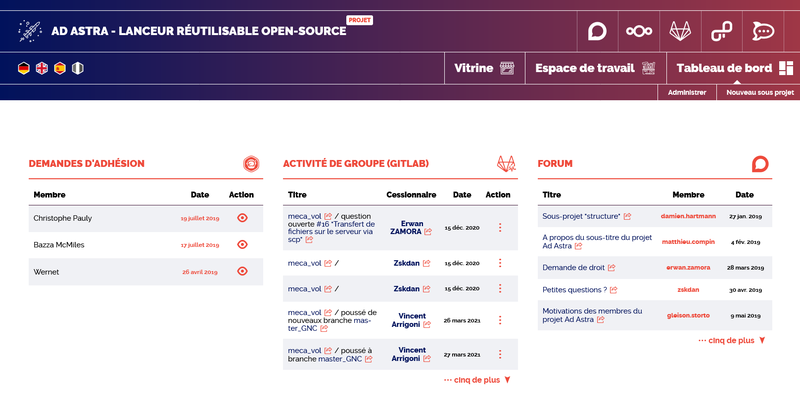
Task: Open topic 'A propos du sous-titre du projet'
Action: tap(597, 241)
